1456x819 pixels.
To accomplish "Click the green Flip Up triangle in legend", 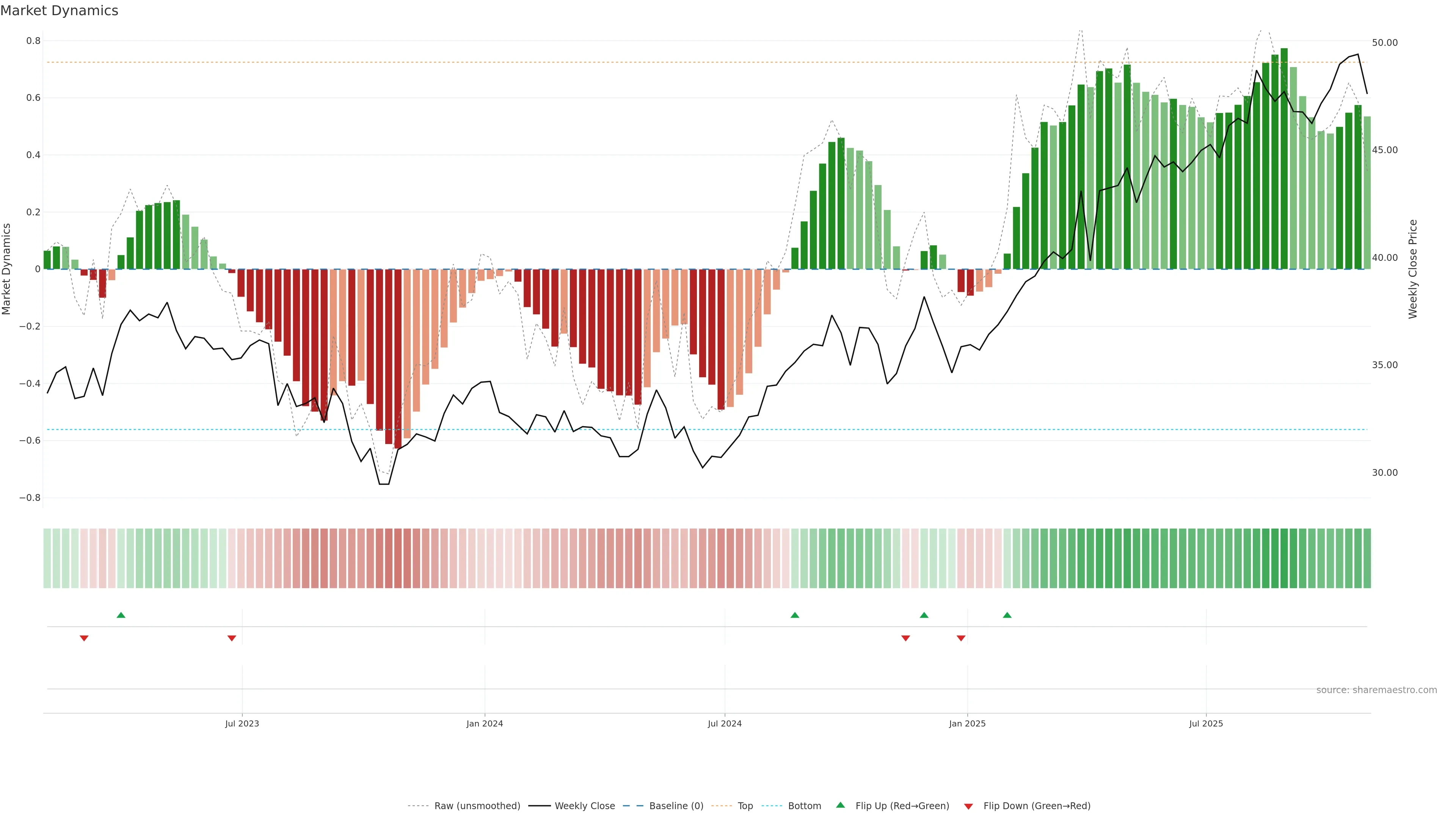I will tap(841, 805).
